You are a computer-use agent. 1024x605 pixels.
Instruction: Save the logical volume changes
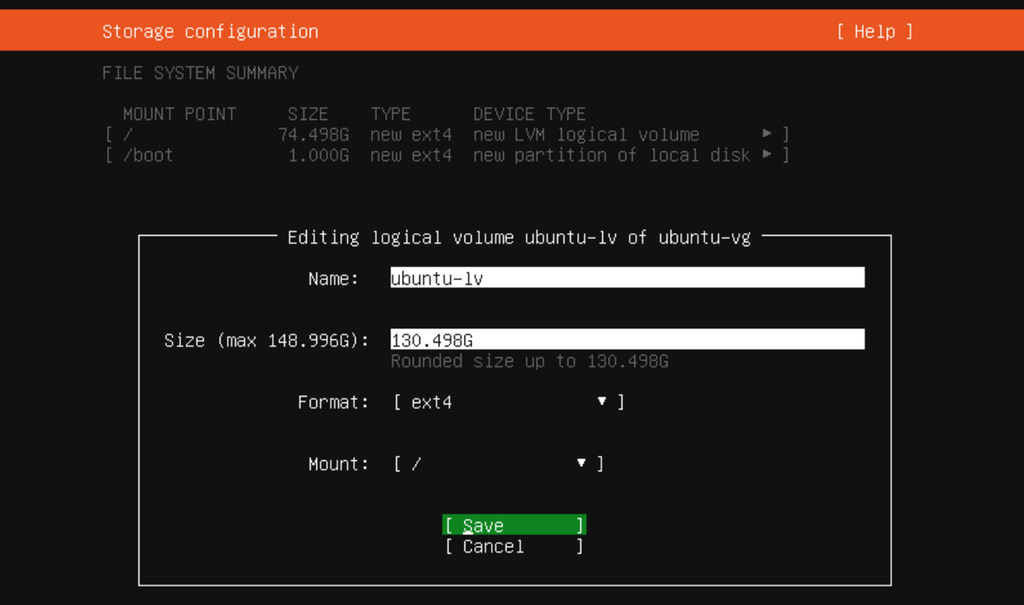pos(513,524)
